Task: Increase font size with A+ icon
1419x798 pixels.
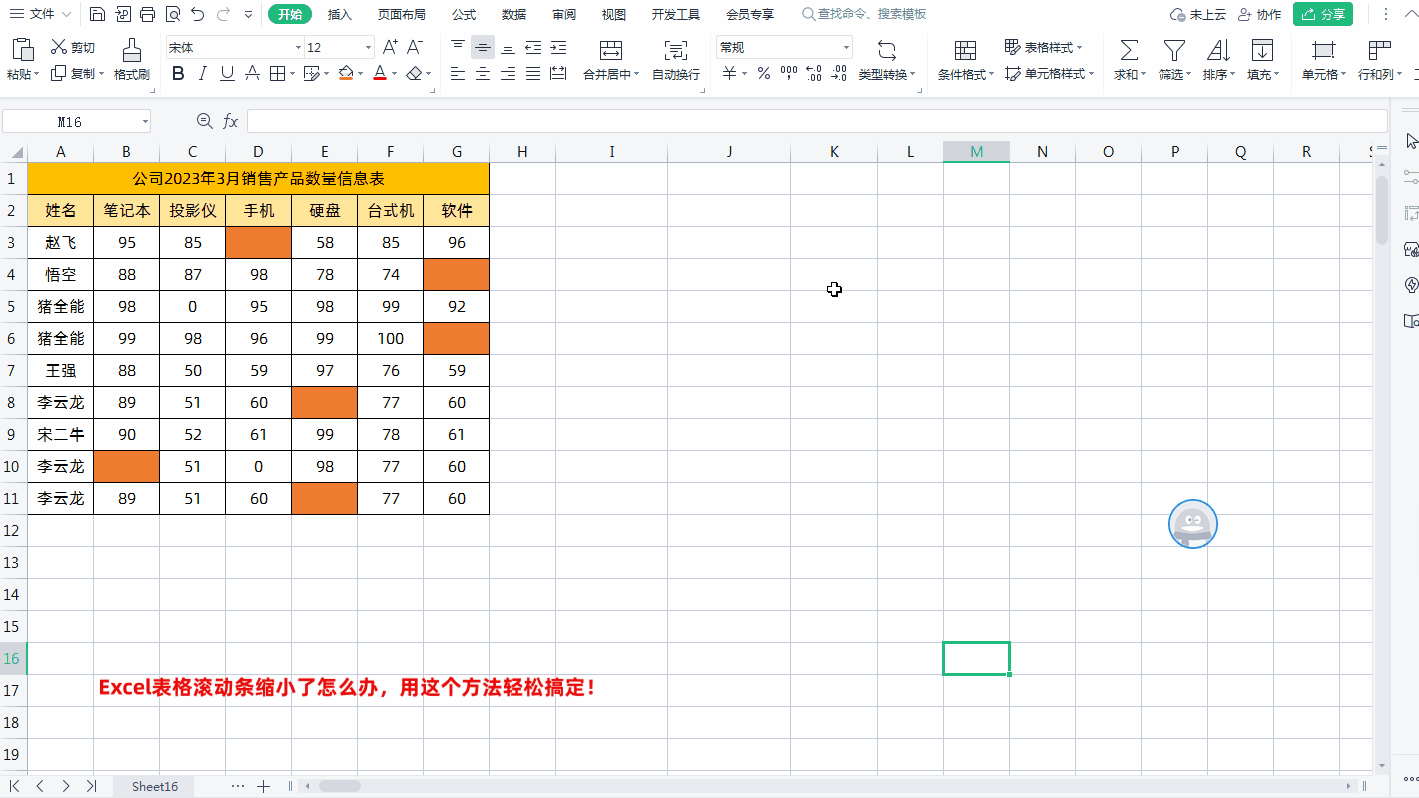Action: point(391,47)
